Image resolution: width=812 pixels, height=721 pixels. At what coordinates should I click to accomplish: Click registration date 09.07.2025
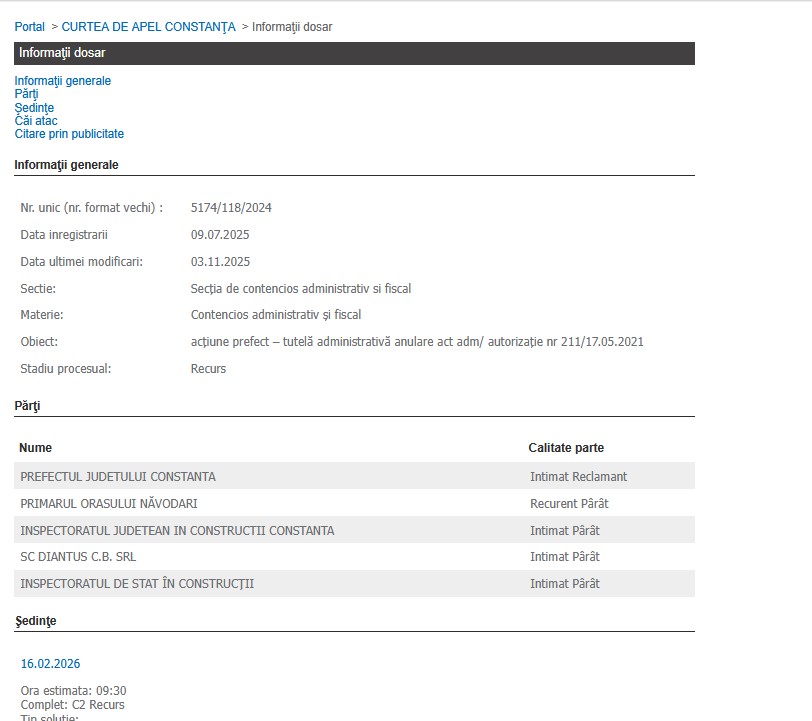point(220,235)
